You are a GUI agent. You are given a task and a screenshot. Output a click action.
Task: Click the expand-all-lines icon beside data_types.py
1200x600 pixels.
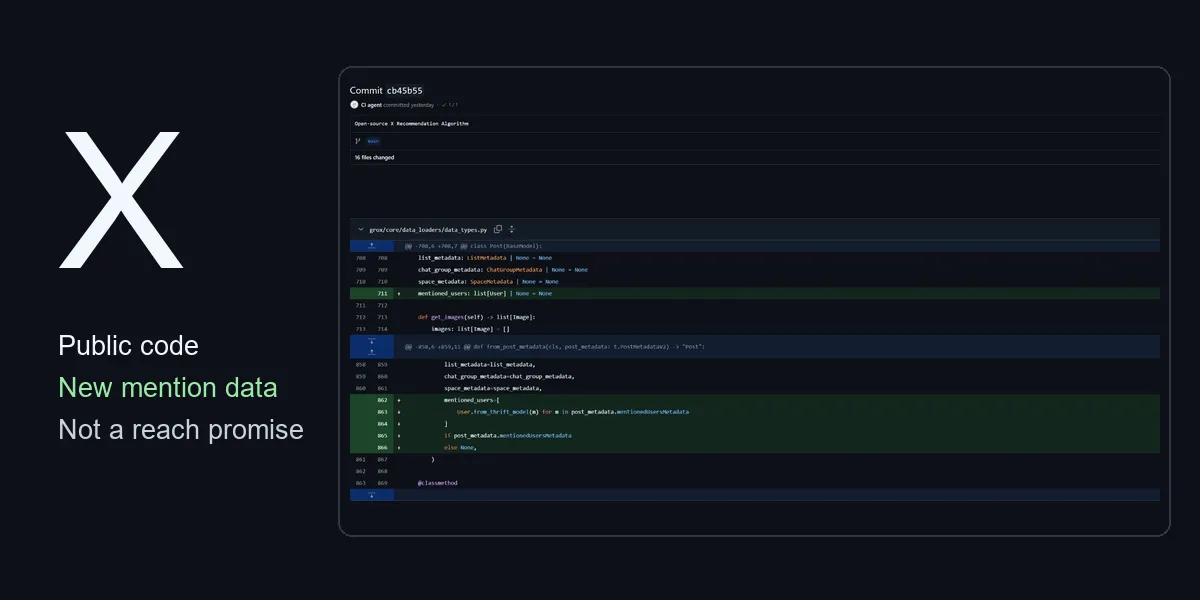(x=512, y=230)
